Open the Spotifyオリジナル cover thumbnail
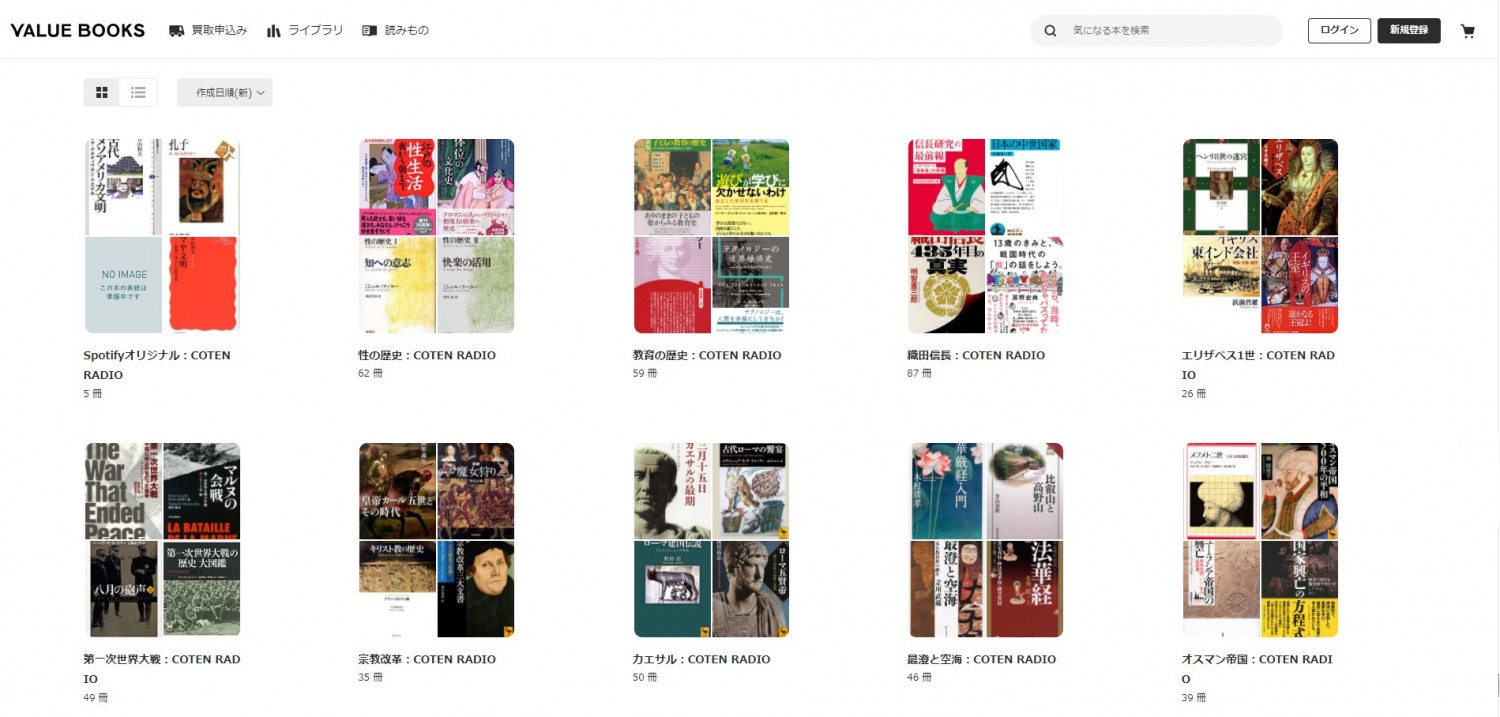This screenshot has width=1500, height=717. (x=162, y=236)
